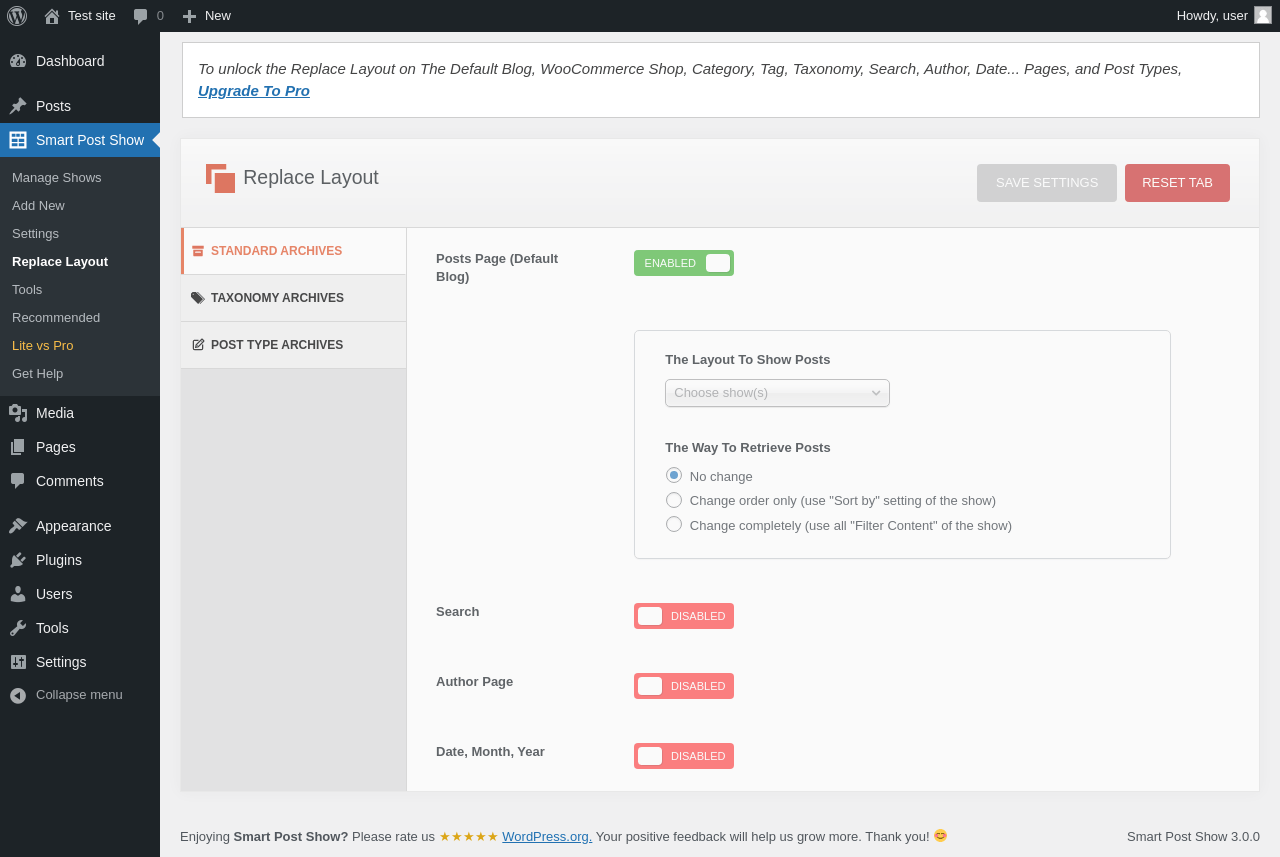Click the Pages icon in sidebar
The width and height of the screenshot is (1280, 857).
click(x=18, y=447)
